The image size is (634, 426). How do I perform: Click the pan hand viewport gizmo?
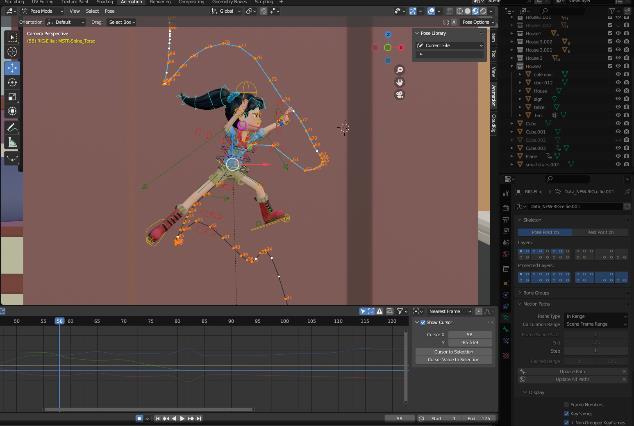[x=399, y=82]
